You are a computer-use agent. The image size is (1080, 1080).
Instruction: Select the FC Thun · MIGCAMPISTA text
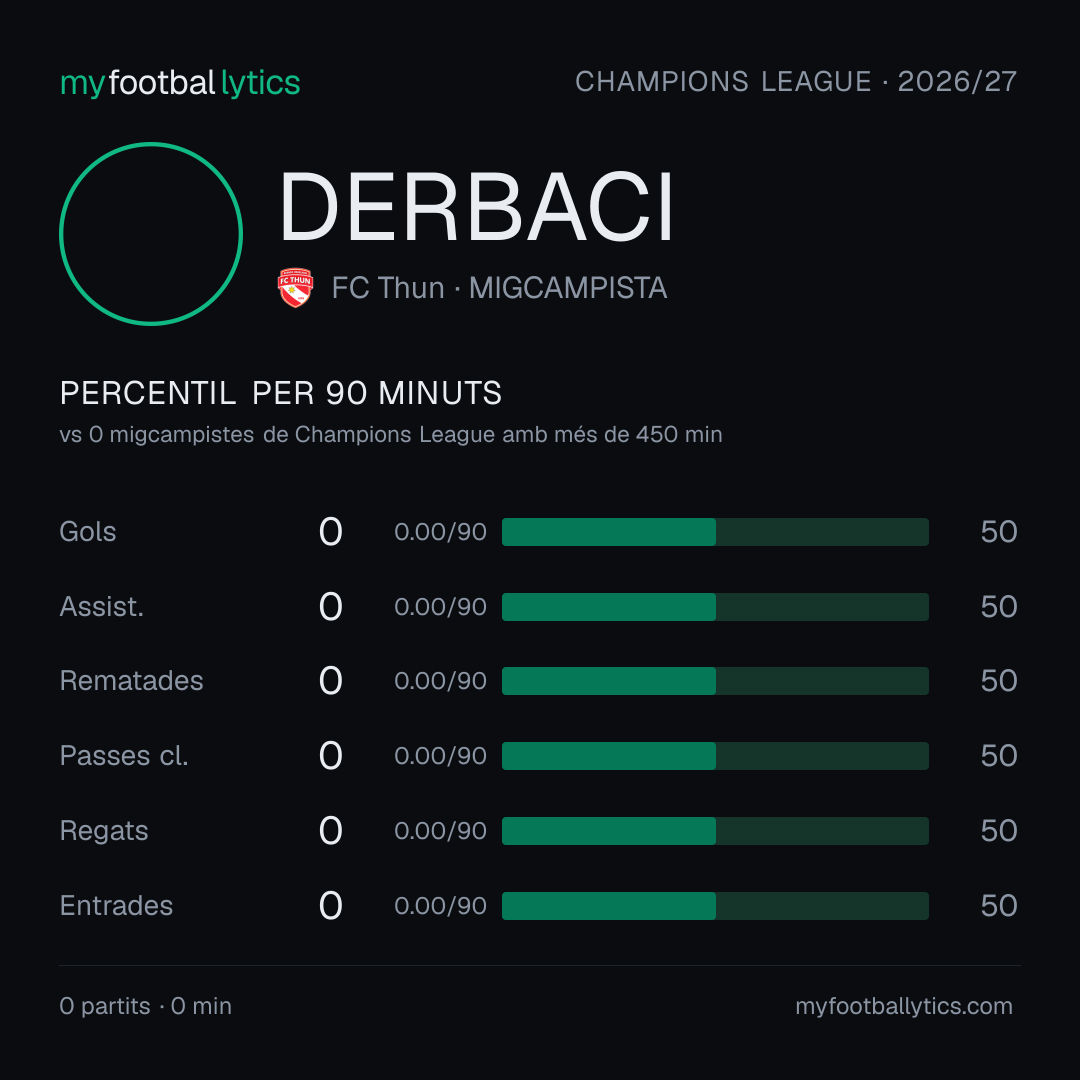[499, 288]
